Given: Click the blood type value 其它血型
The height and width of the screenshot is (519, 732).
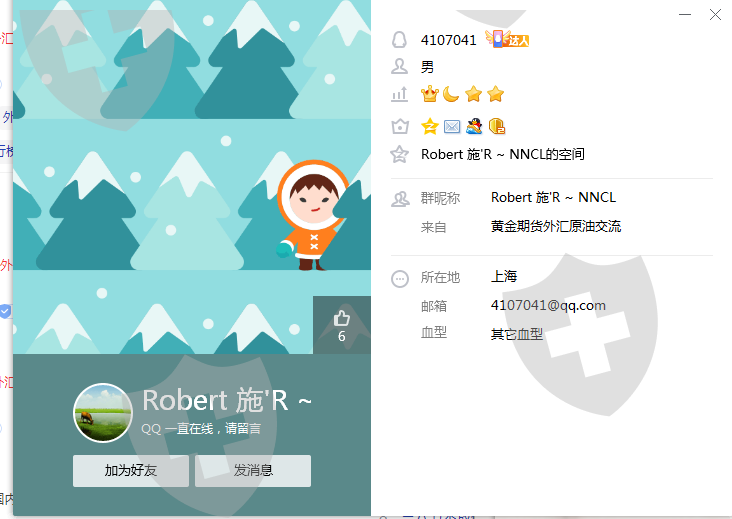Looking at the screenshot, I should (x=517, y=334).
